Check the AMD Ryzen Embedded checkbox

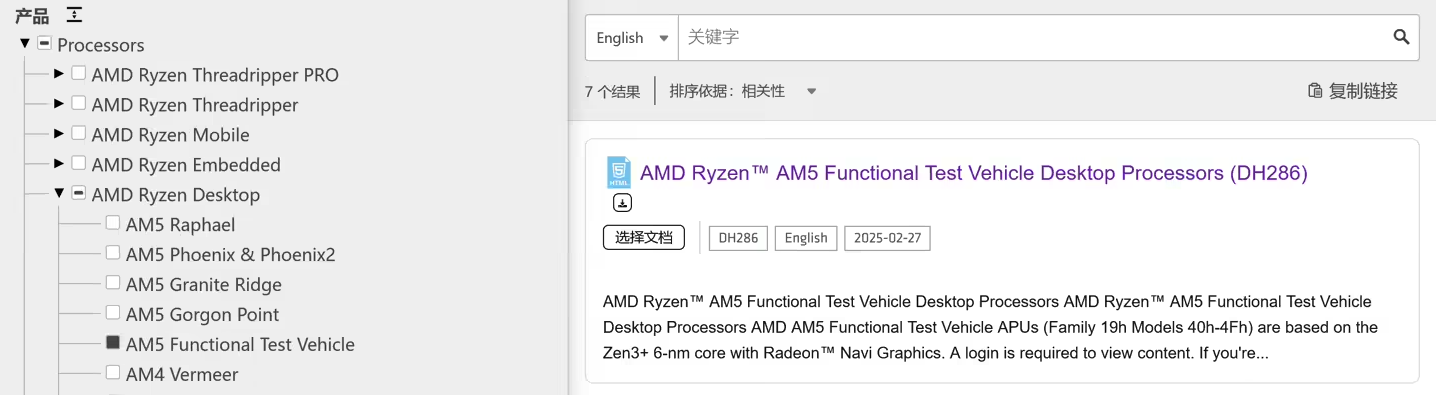click(x=78, y=163)
